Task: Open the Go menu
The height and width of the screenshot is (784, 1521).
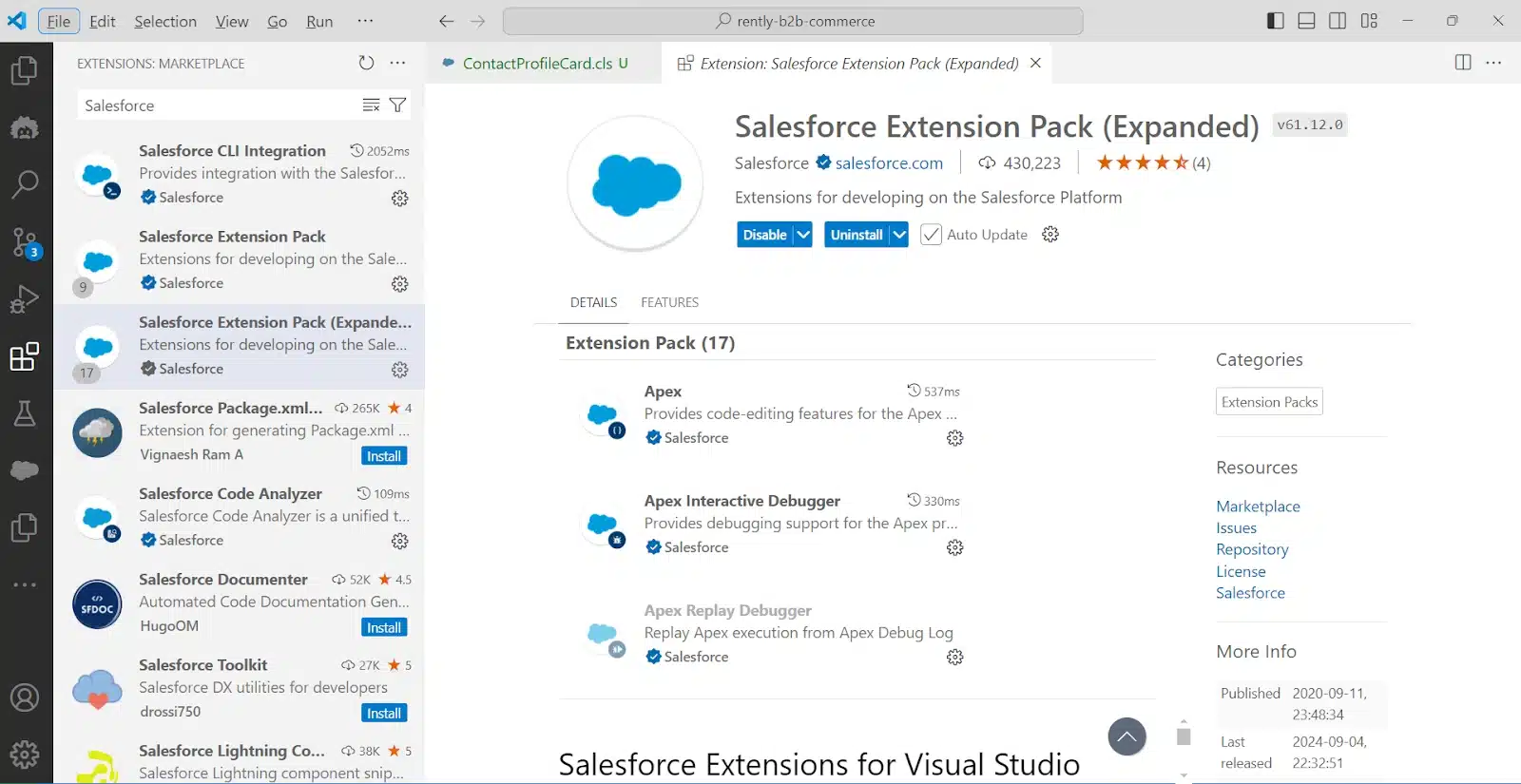Action: coord(277,21)
